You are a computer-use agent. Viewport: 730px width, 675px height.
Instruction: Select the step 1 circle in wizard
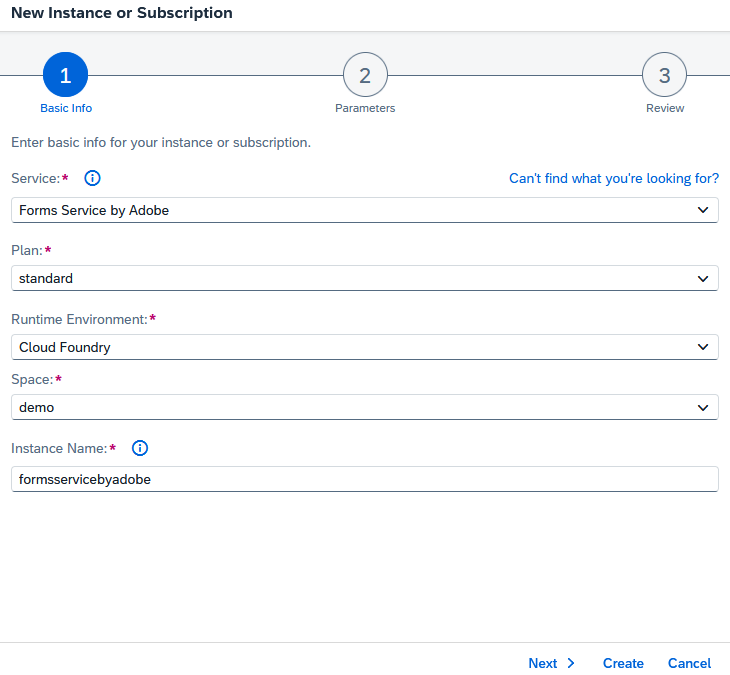pyautogui.click(x=66, y=75)
